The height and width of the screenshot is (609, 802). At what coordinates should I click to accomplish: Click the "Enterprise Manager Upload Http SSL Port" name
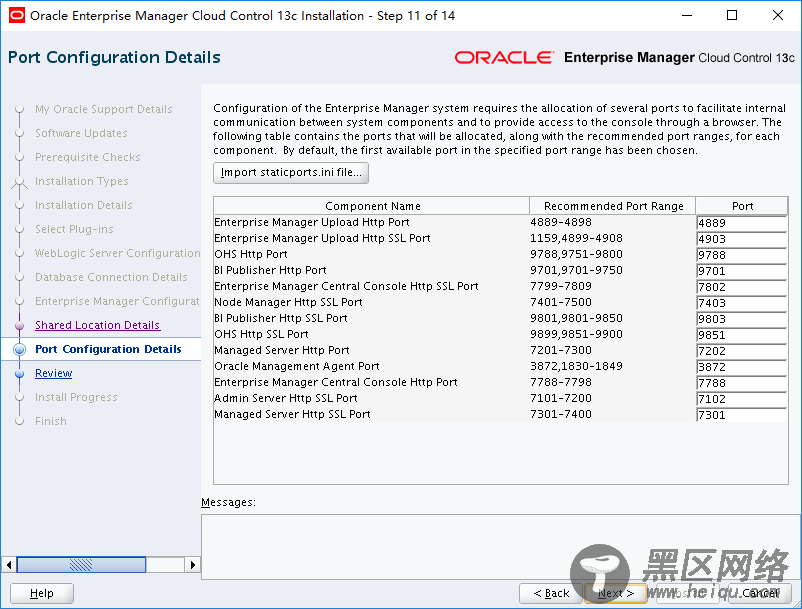pyautogui.click(x=322, y=238)
